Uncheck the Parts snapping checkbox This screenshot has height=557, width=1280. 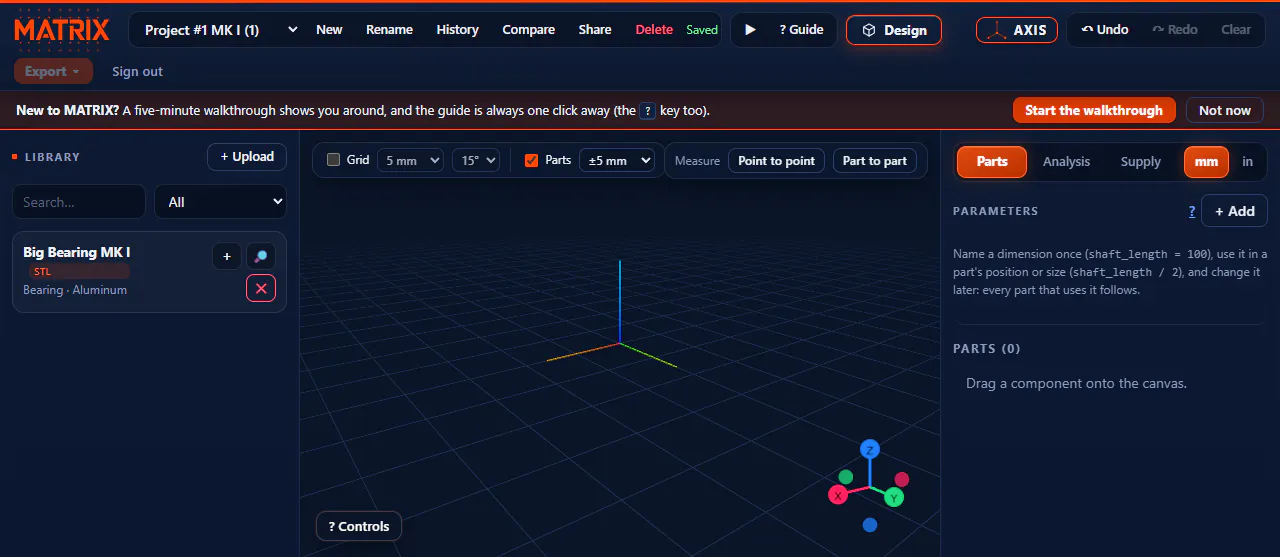coord(532,160)
